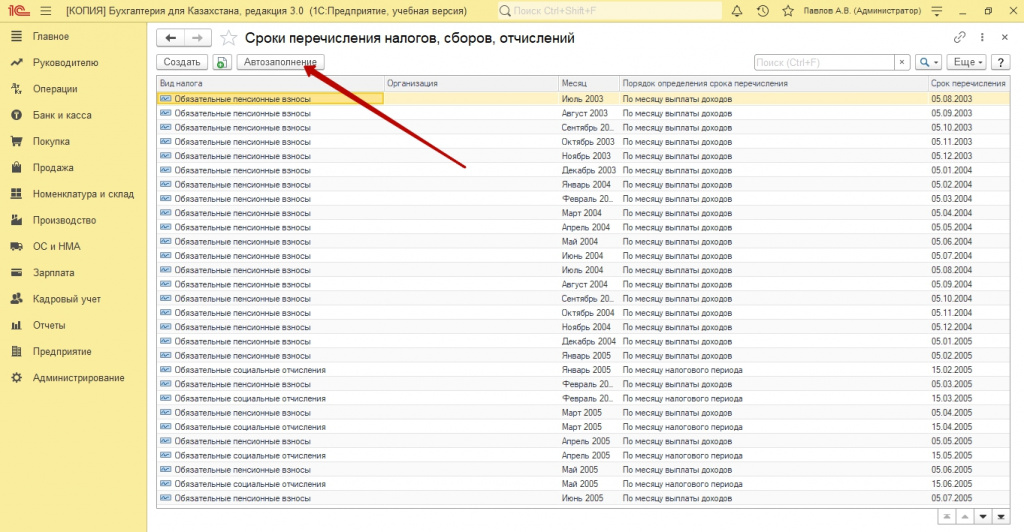This screenshot has width=1024, height=532.
Task: Jump to list end arrow
Action: point(1001,517)
